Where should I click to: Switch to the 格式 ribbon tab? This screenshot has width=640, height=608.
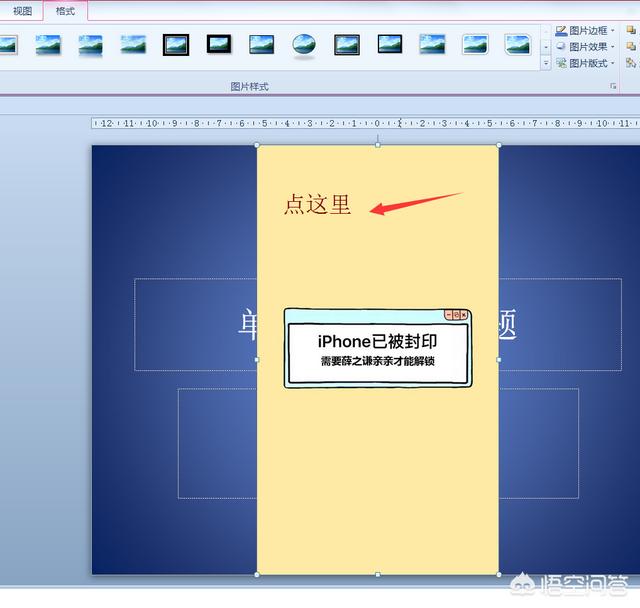(65, 11)
